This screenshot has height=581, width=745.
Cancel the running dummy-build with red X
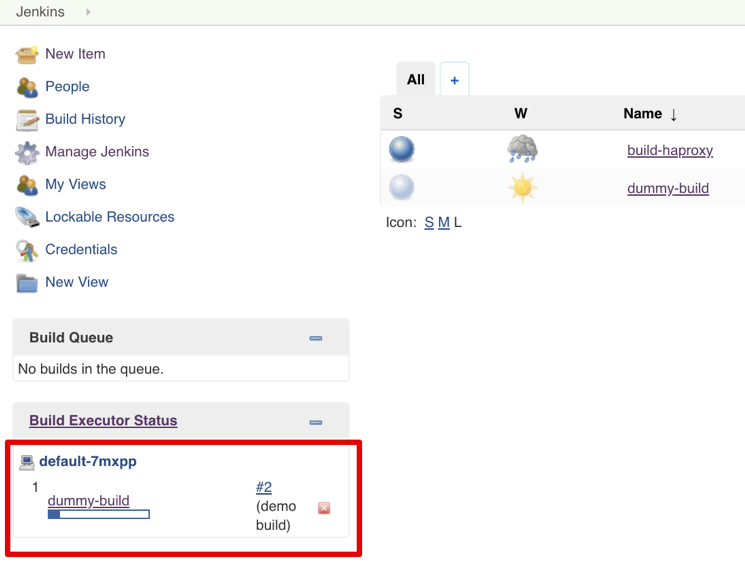pos(324,508)
